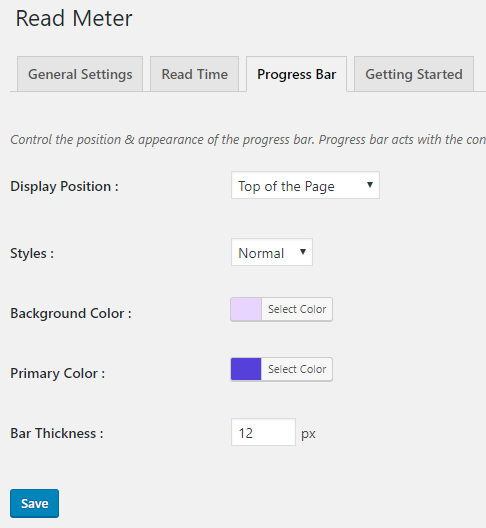Click the px unit text
The width and height of the screenshot is (486, 528).
tap(308, 434)
